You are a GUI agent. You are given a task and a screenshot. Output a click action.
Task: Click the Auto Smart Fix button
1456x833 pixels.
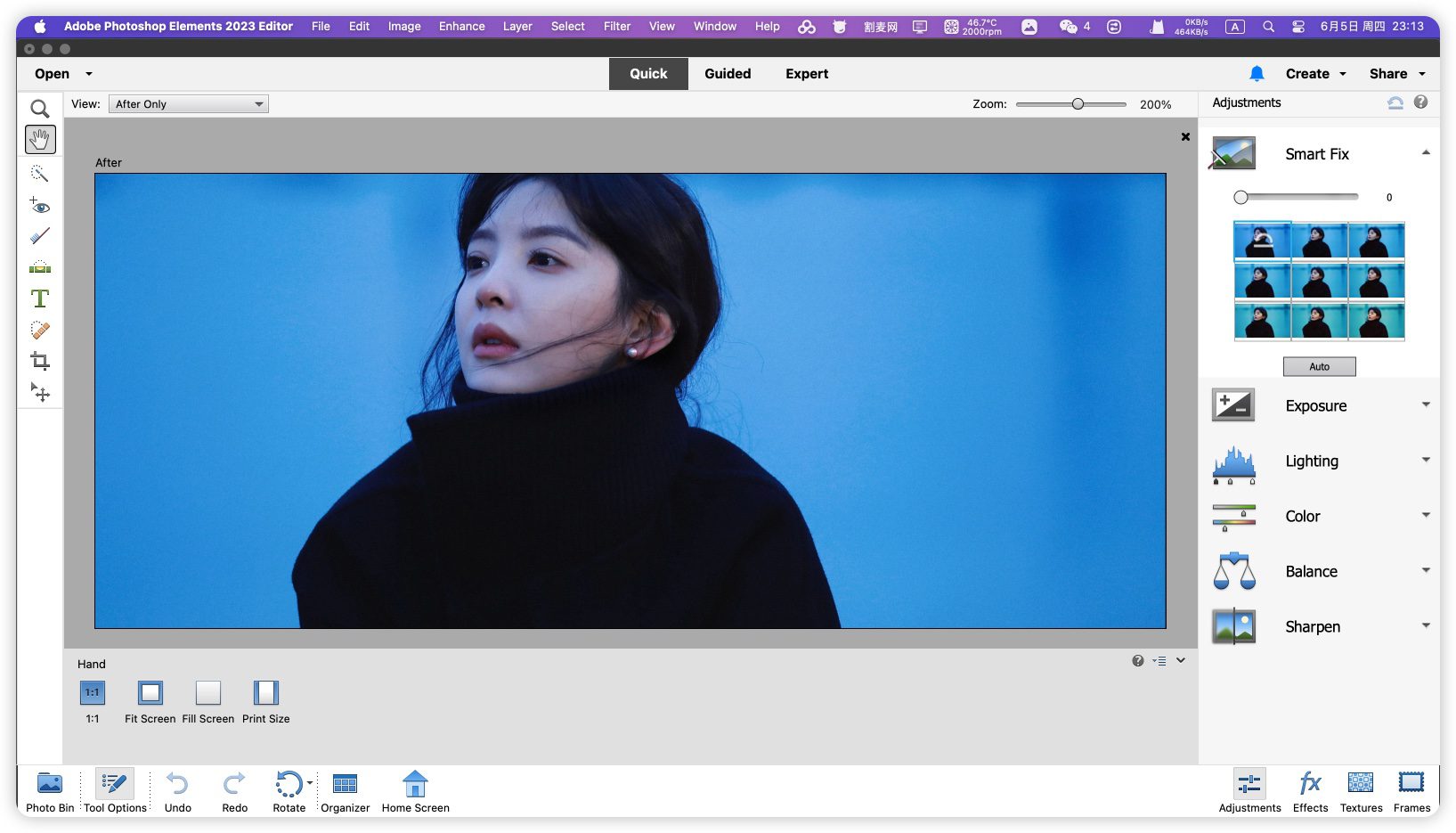[x=1319, y=366]
